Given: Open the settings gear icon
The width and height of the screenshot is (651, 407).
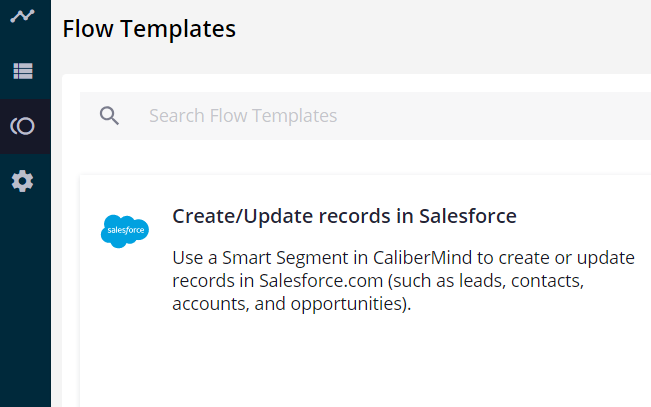Looking at the screenshot, I should [x=22, y=181].
